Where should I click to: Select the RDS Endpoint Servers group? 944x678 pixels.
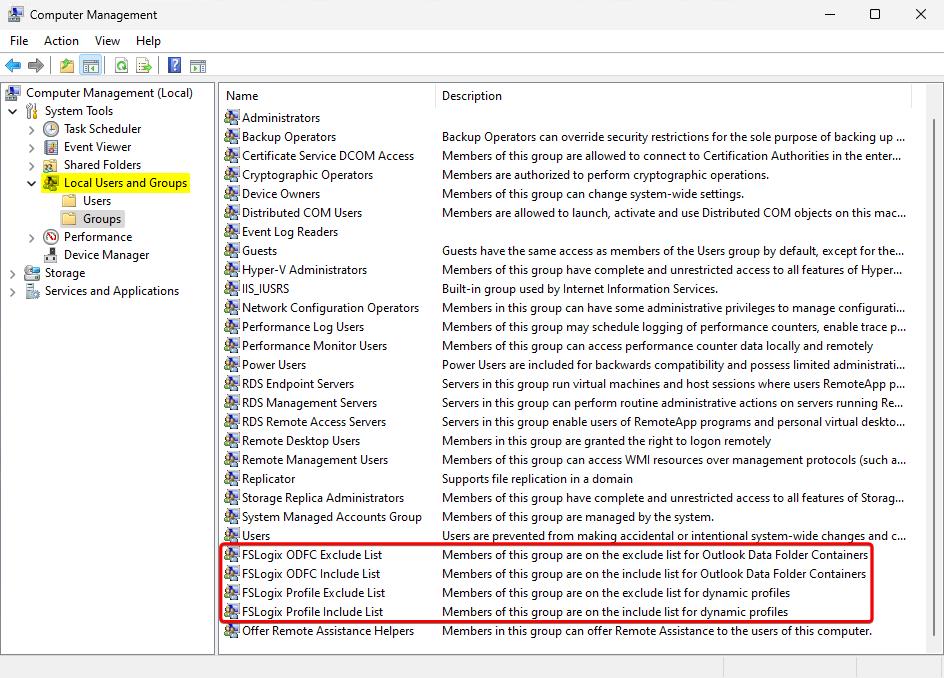point(298,384)
